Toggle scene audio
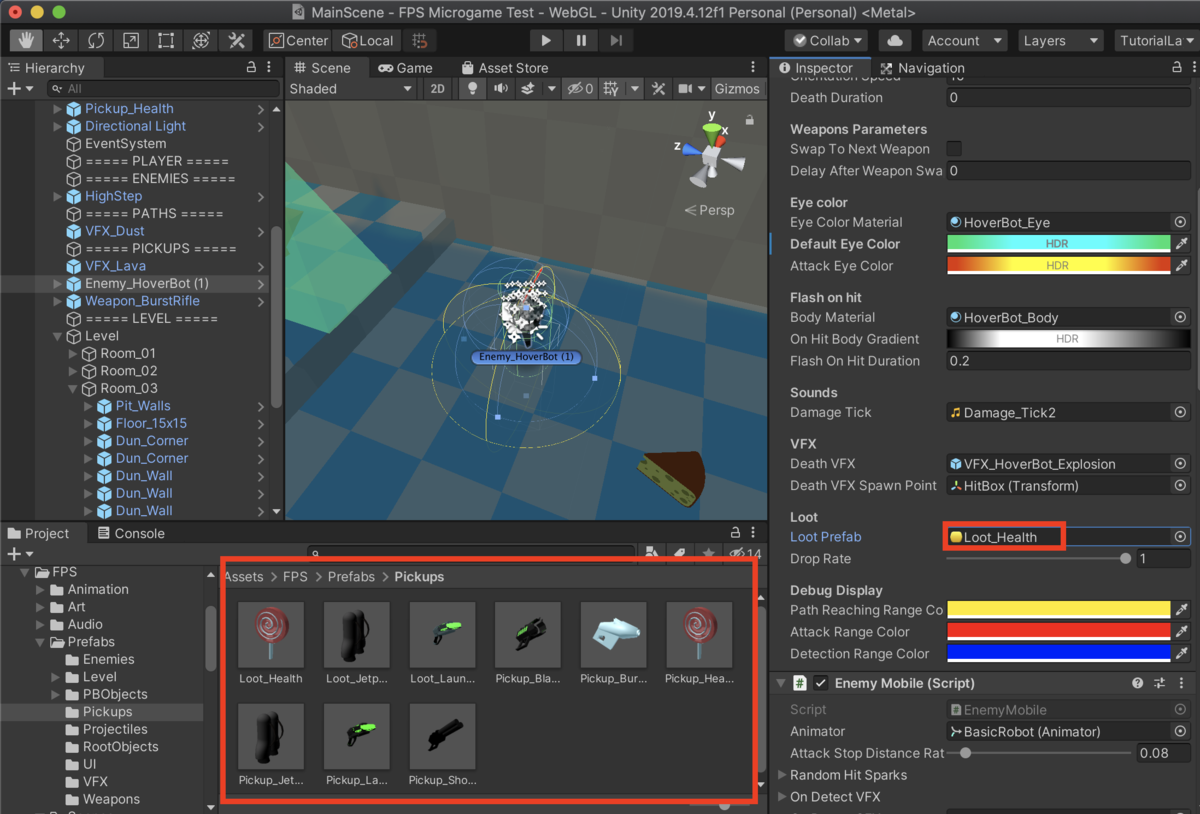 click(x=500, y=89)
